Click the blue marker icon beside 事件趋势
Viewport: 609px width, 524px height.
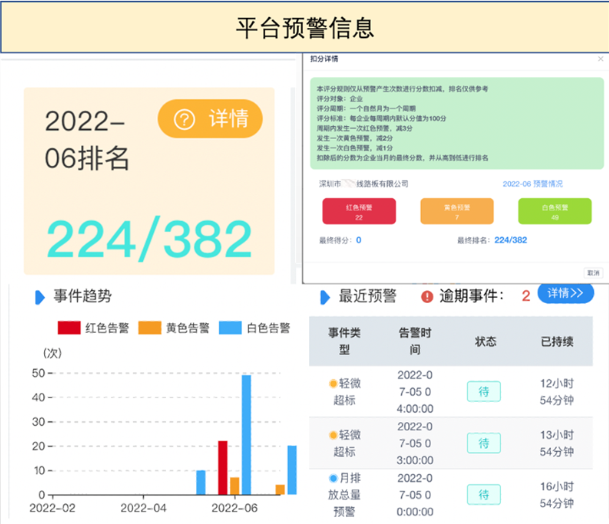[x=39, y=297]
